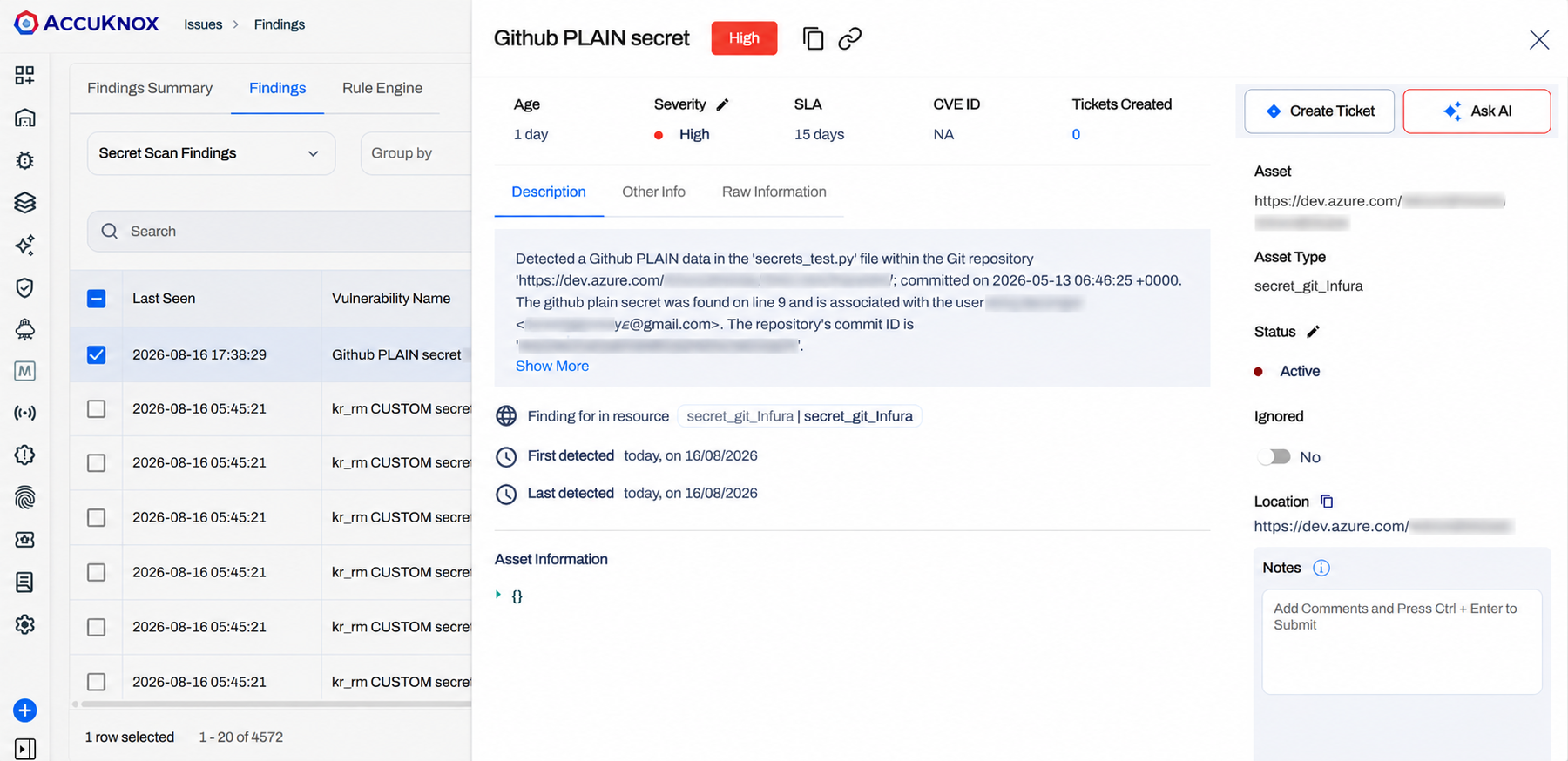Copy the Location URL icon
This screenshot has width=1568, height=761.
click(x=1327, y=502)
